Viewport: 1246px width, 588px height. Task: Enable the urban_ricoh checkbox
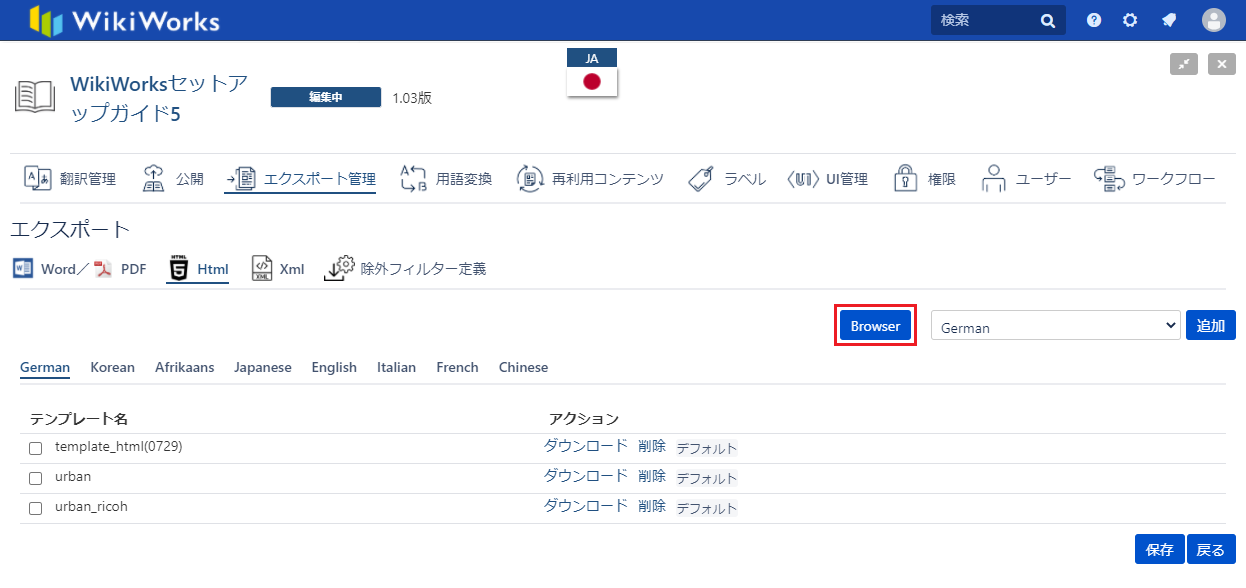click(36, 508)
